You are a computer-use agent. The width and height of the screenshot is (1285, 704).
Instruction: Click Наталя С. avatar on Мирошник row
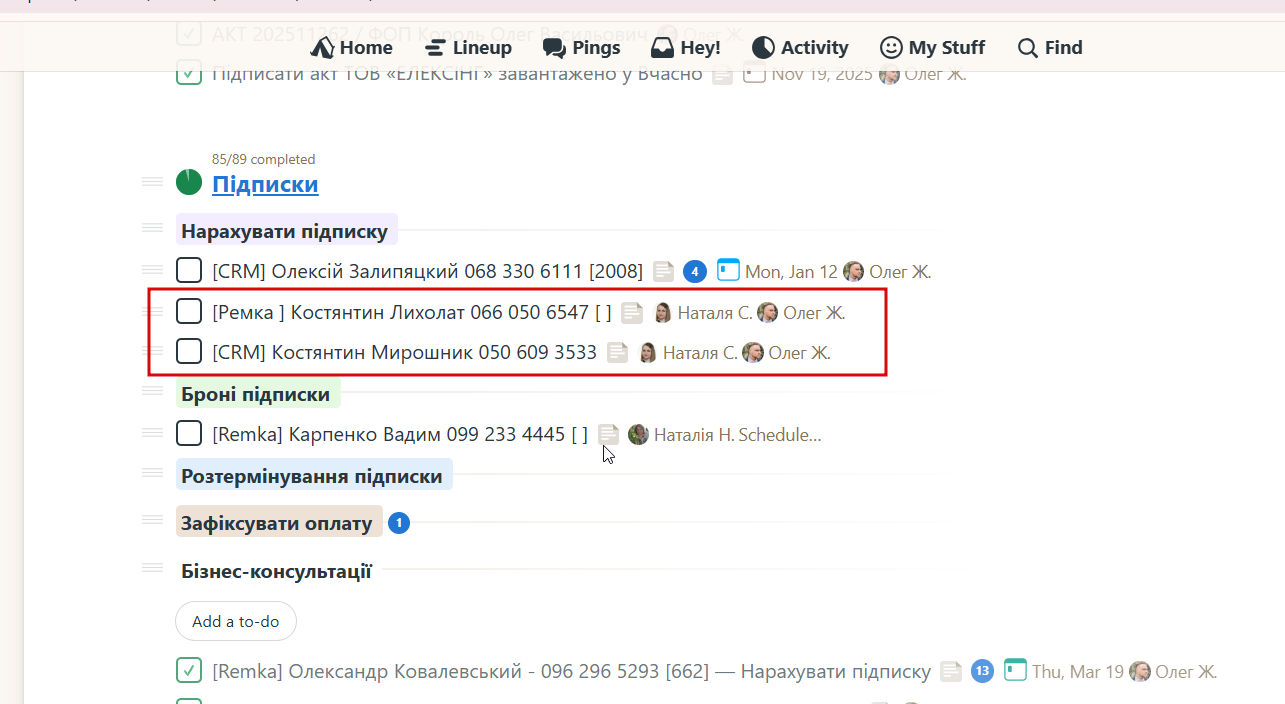point(648,352)
